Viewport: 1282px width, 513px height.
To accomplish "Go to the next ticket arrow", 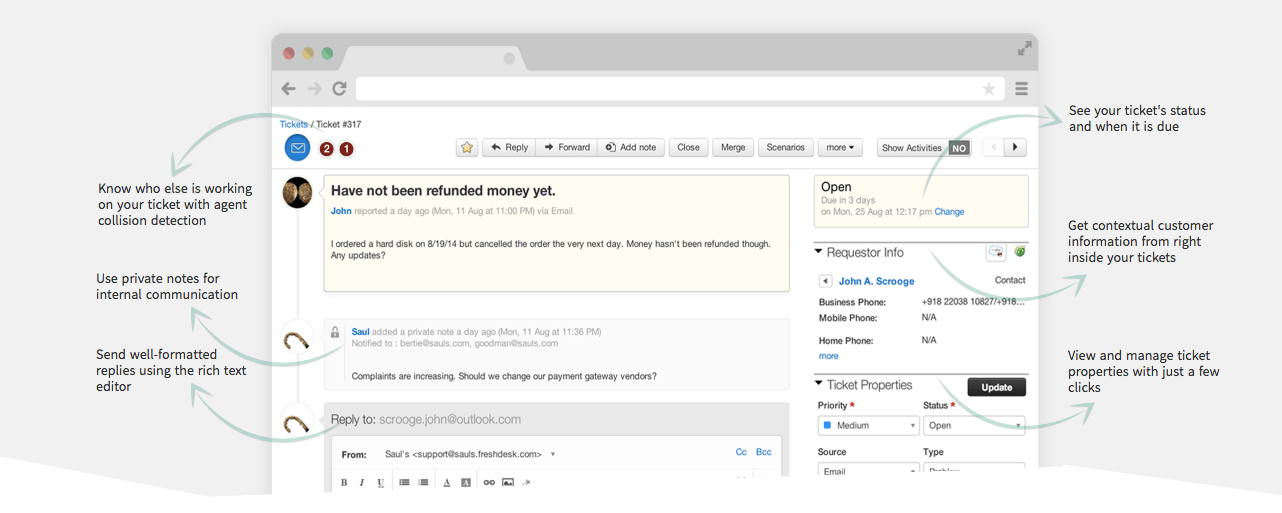I will point(1015,147).
